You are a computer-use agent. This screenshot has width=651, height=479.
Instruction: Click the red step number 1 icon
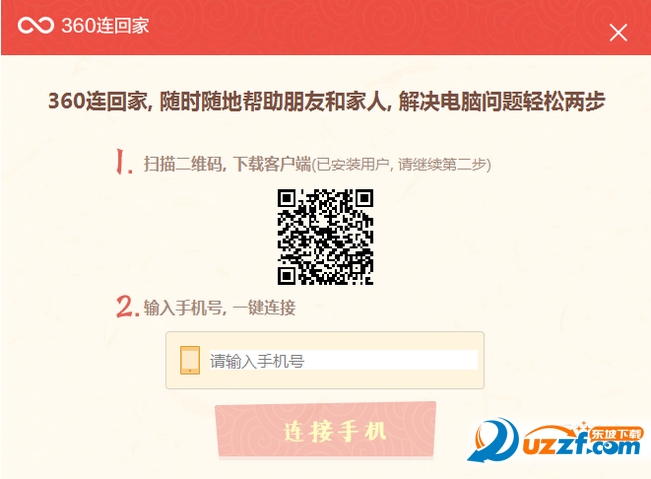(x=124, y=161)
